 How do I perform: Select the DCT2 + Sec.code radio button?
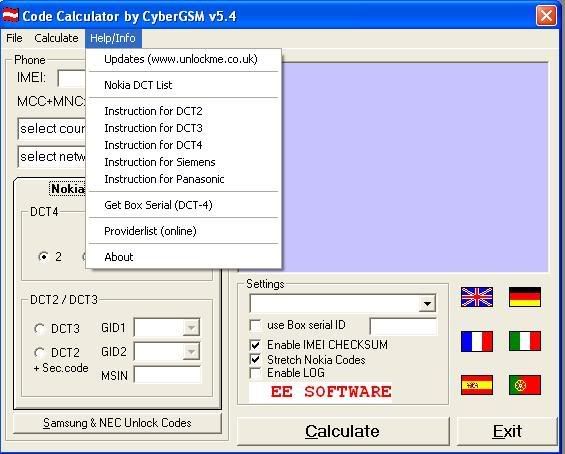tap(39, 352)
